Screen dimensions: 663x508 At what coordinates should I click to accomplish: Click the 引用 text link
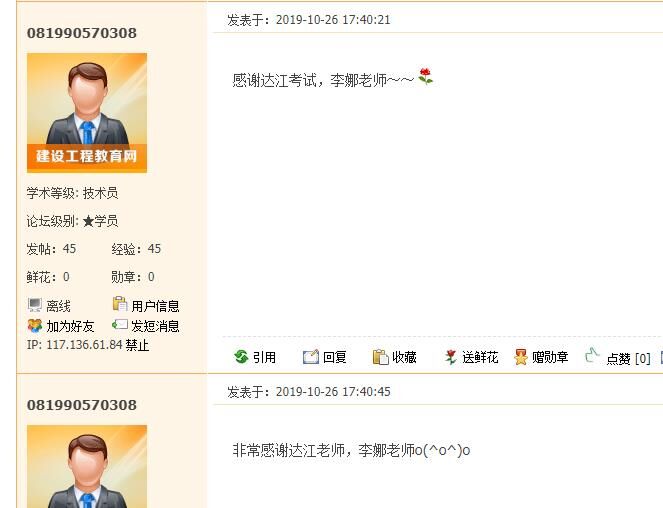264,357
